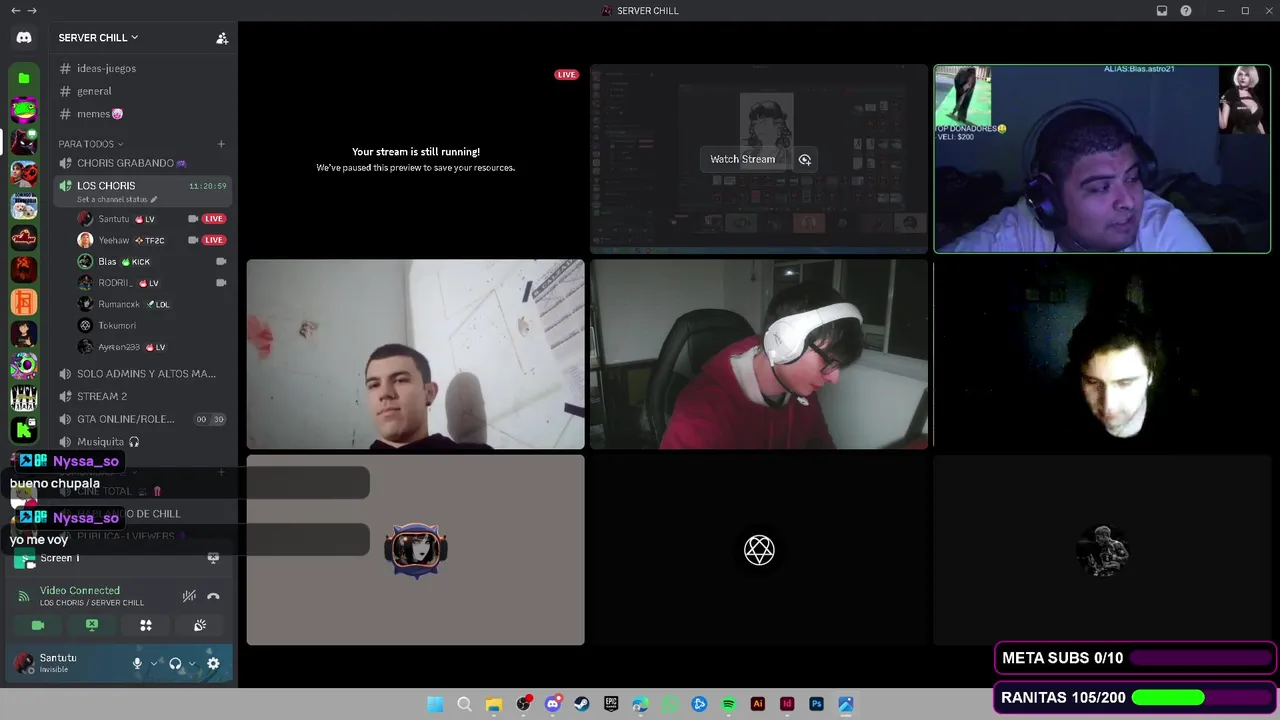Expand SERVER CHILL server menu
The width and height of the screenshot is (1280, 720).
click(x=98, y=38)
